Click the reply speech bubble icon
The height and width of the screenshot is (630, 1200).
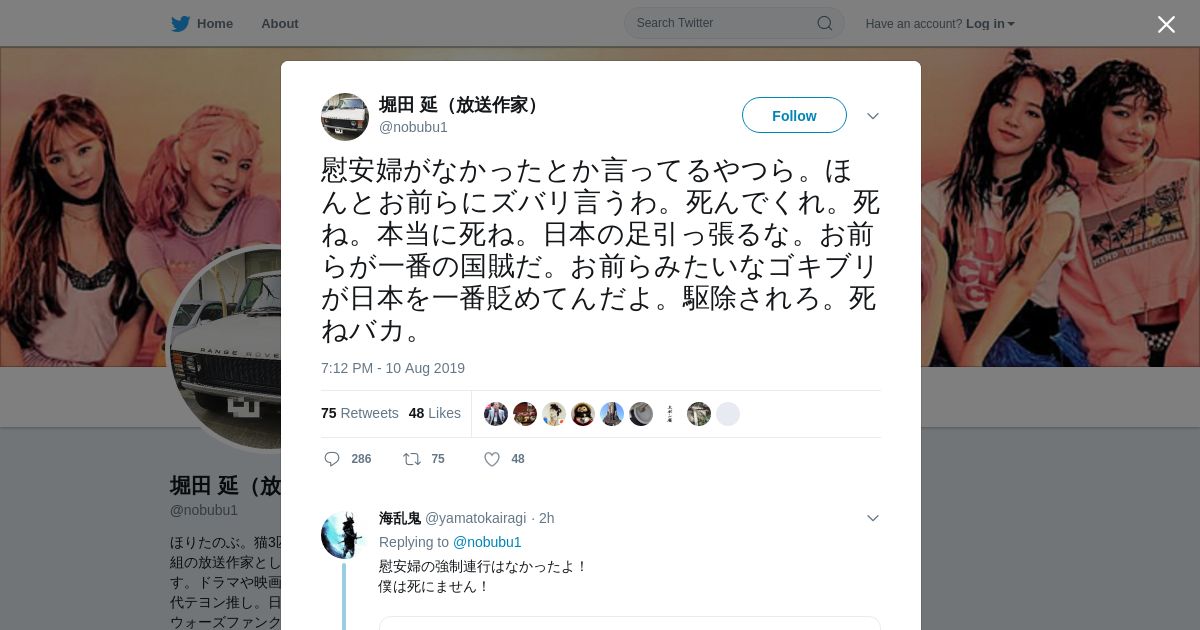tap(332, 459)
